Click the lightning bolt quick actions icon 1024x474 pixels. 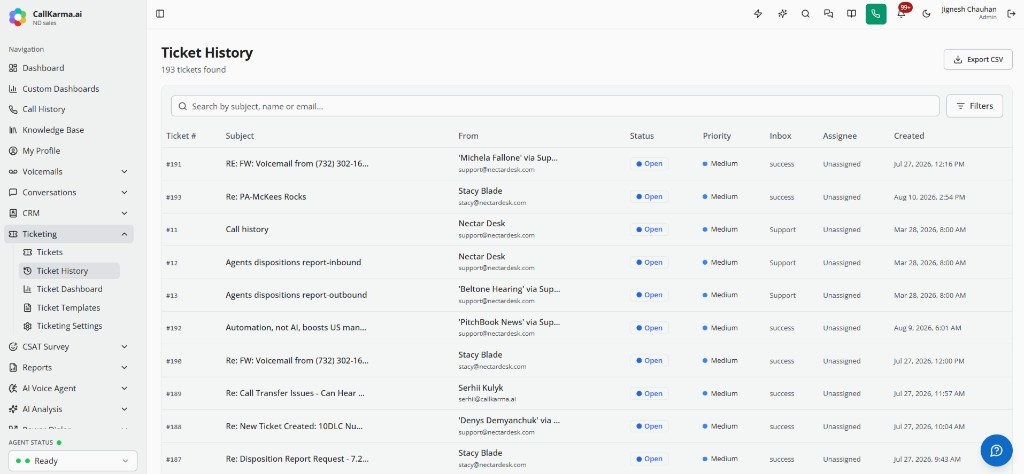[x=758, y=14]
